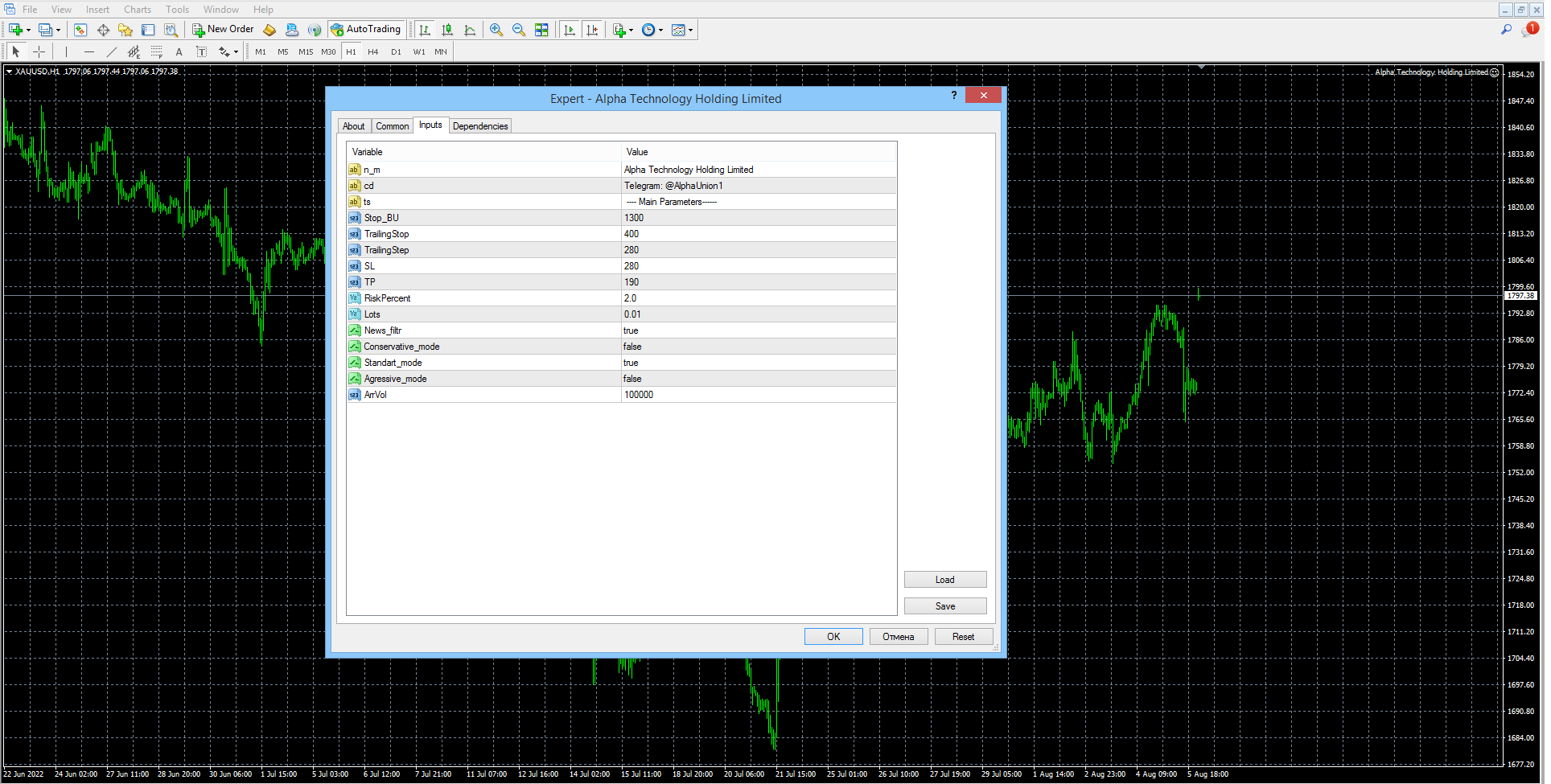The image size is (1551, 784).
Task: Switch chart to bar chart icon
Action: [425, 30]
